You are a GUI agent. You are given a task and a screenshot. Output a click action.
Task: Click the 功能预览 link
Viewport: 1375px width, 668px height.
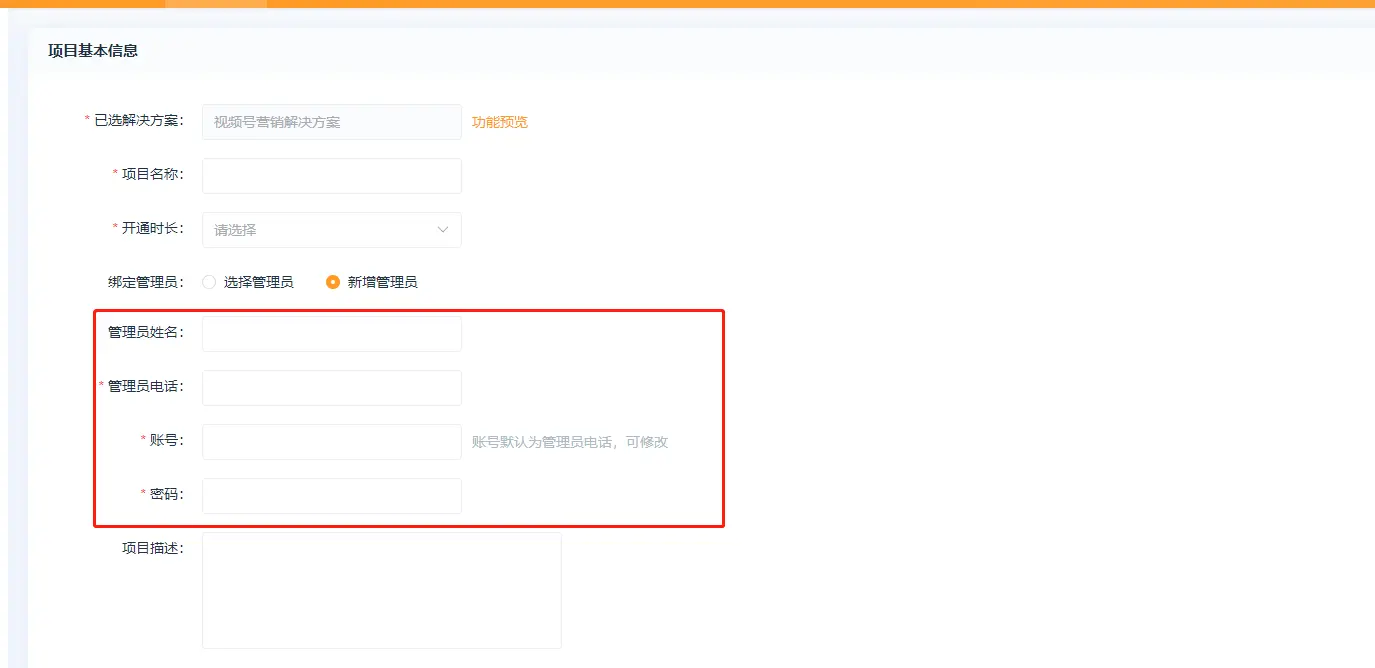499,122
